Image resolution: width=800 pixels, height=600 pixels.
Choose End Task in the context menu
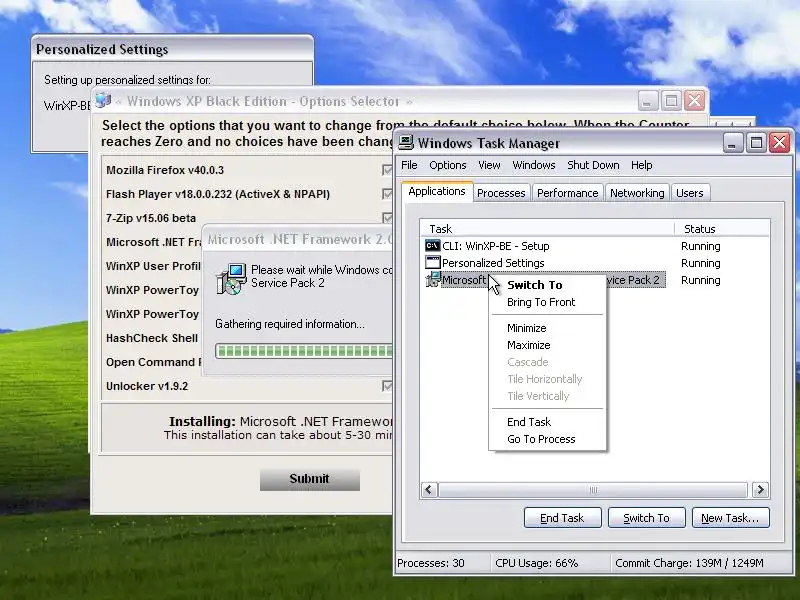tap(547, 422)
